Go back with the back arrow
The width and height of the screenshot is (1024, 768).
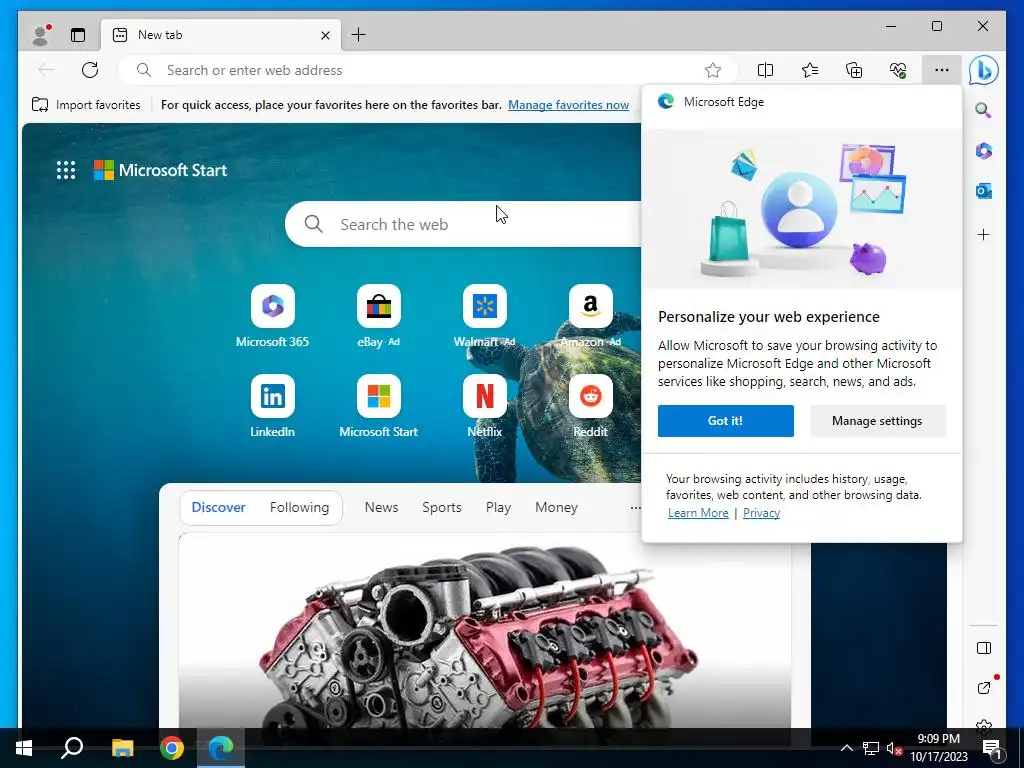coord(46,70)
